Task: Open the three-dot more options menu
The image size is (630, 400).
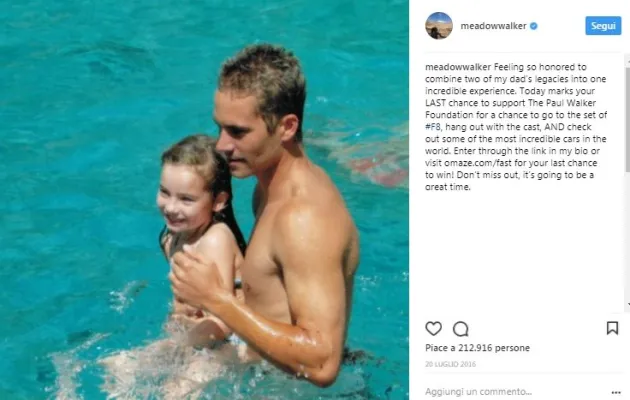Action: (616, 392)
